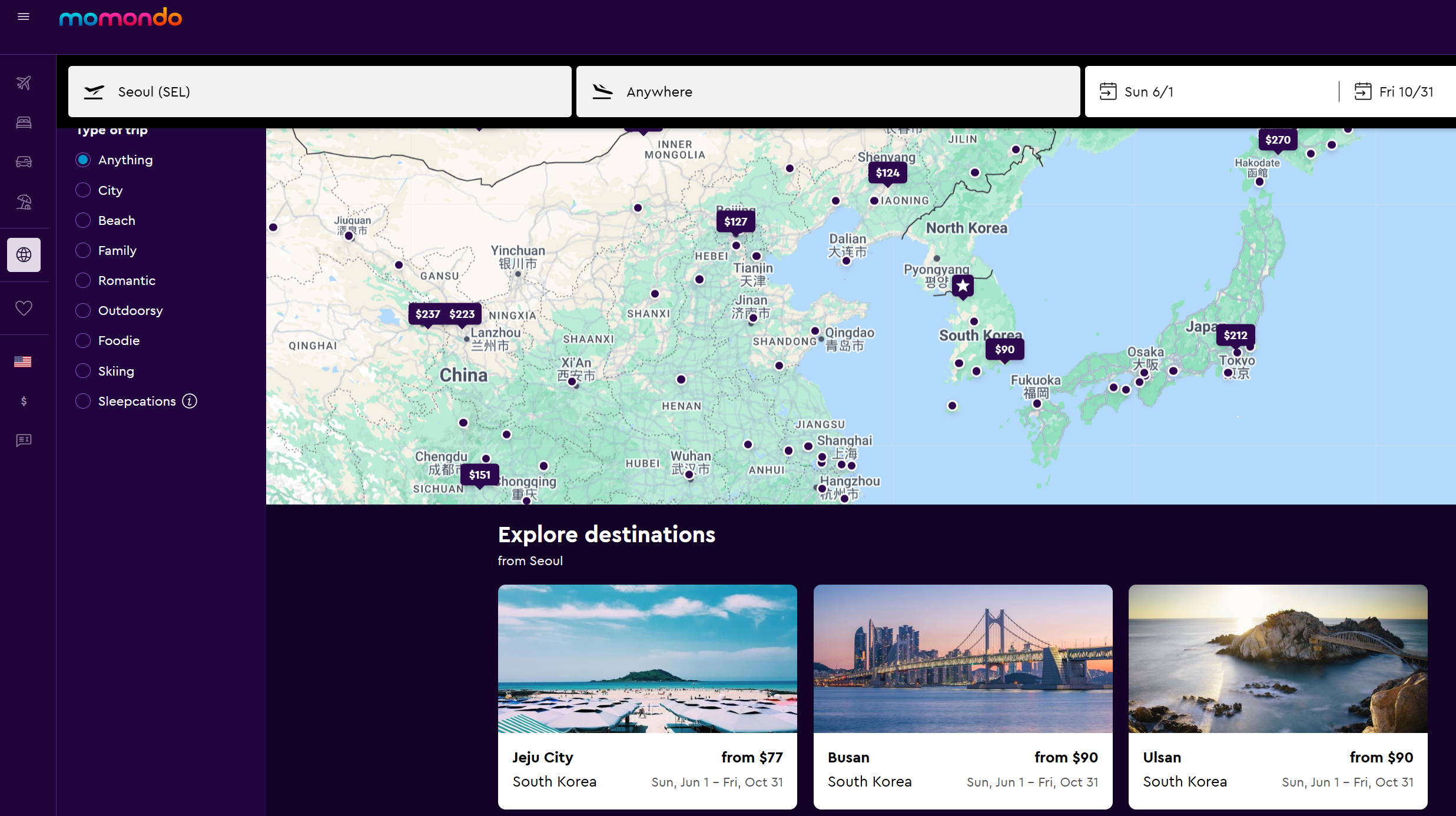Select the Beach trip type
Screen dimensions: 1456x816
(83, 220)
